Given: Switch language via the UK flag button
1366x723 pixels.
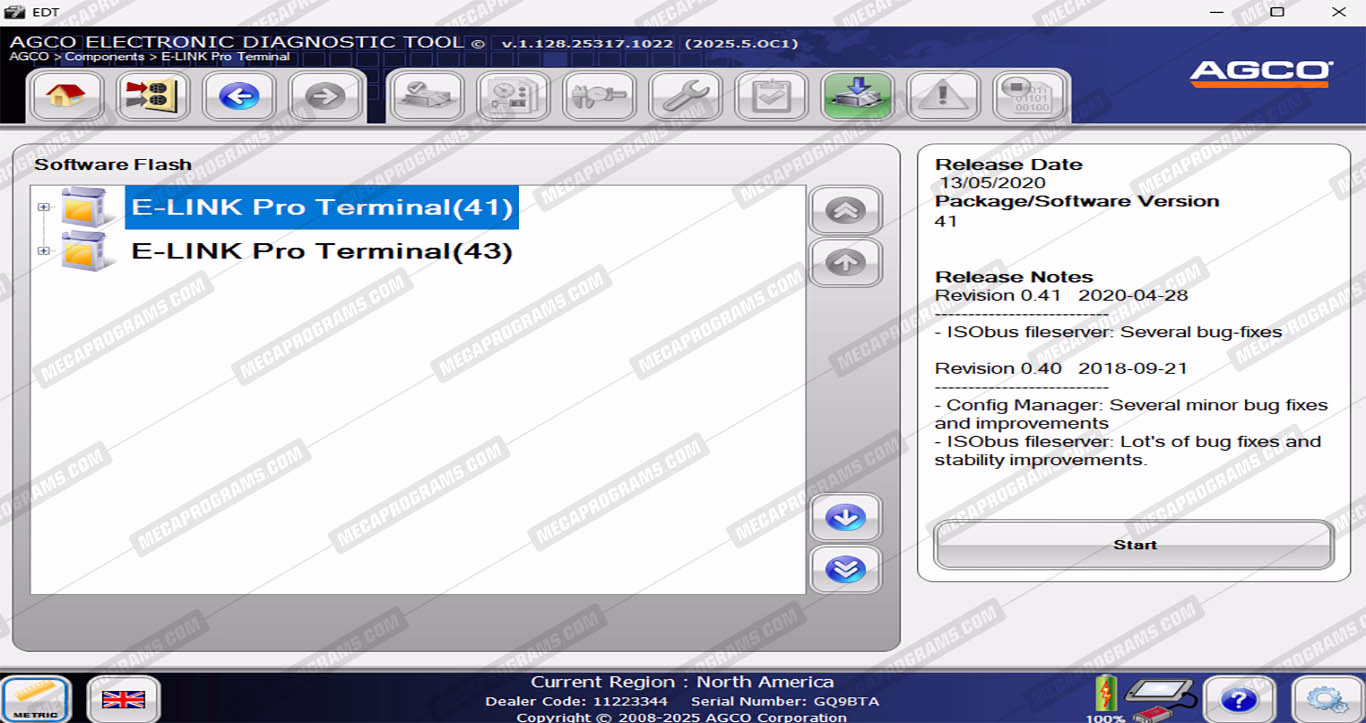Looking at the screenshot, I should 123,699.
